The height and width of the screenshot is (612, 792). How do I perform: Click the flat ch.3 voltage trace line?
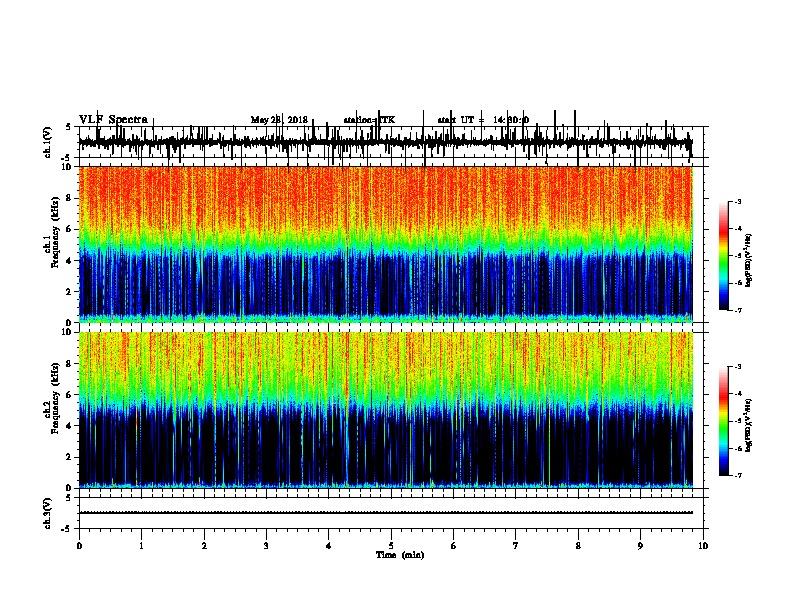coord(386,513)
